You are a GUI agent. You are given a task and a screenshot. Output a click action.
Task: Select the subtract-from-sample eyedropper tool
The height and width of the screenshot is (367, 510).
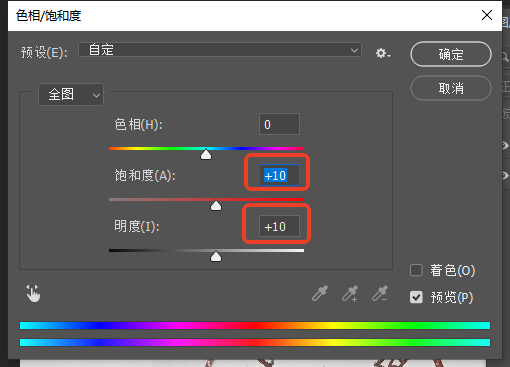coord(380,293)
